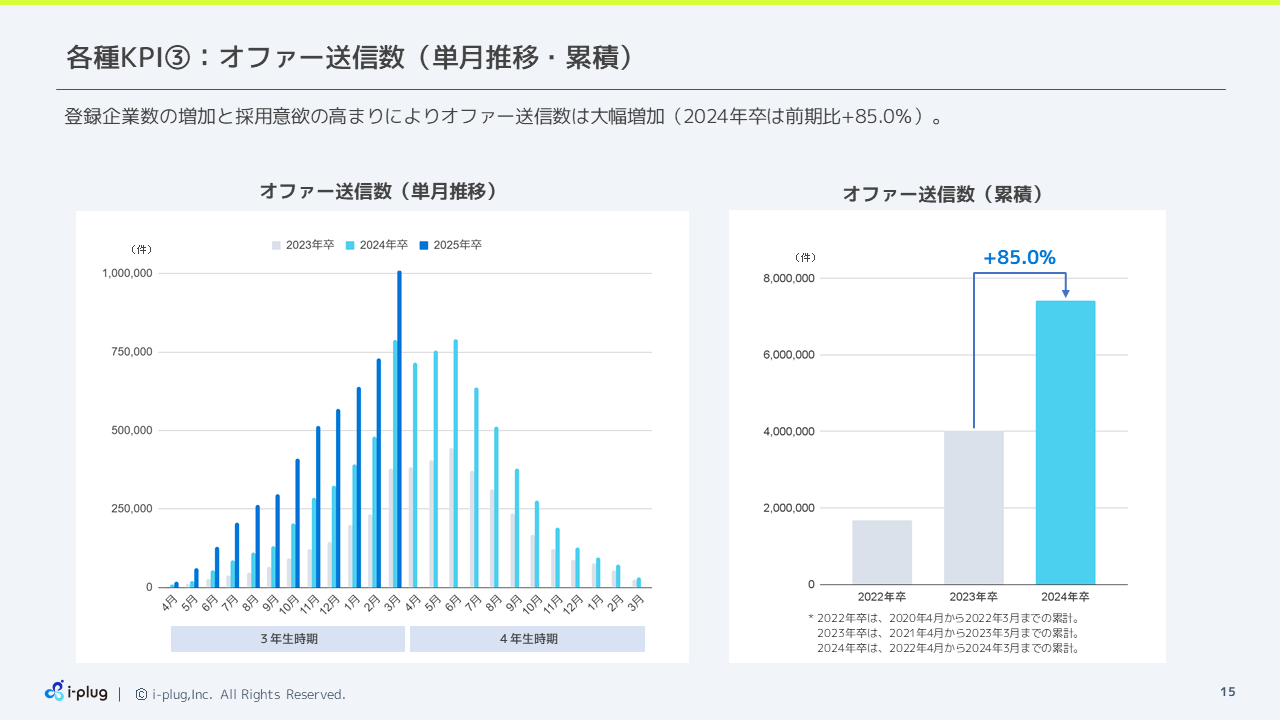Click the 8,000,000 axis label in the cumulative chart
Screen dimensions: 1280x720
pos(790,278)
